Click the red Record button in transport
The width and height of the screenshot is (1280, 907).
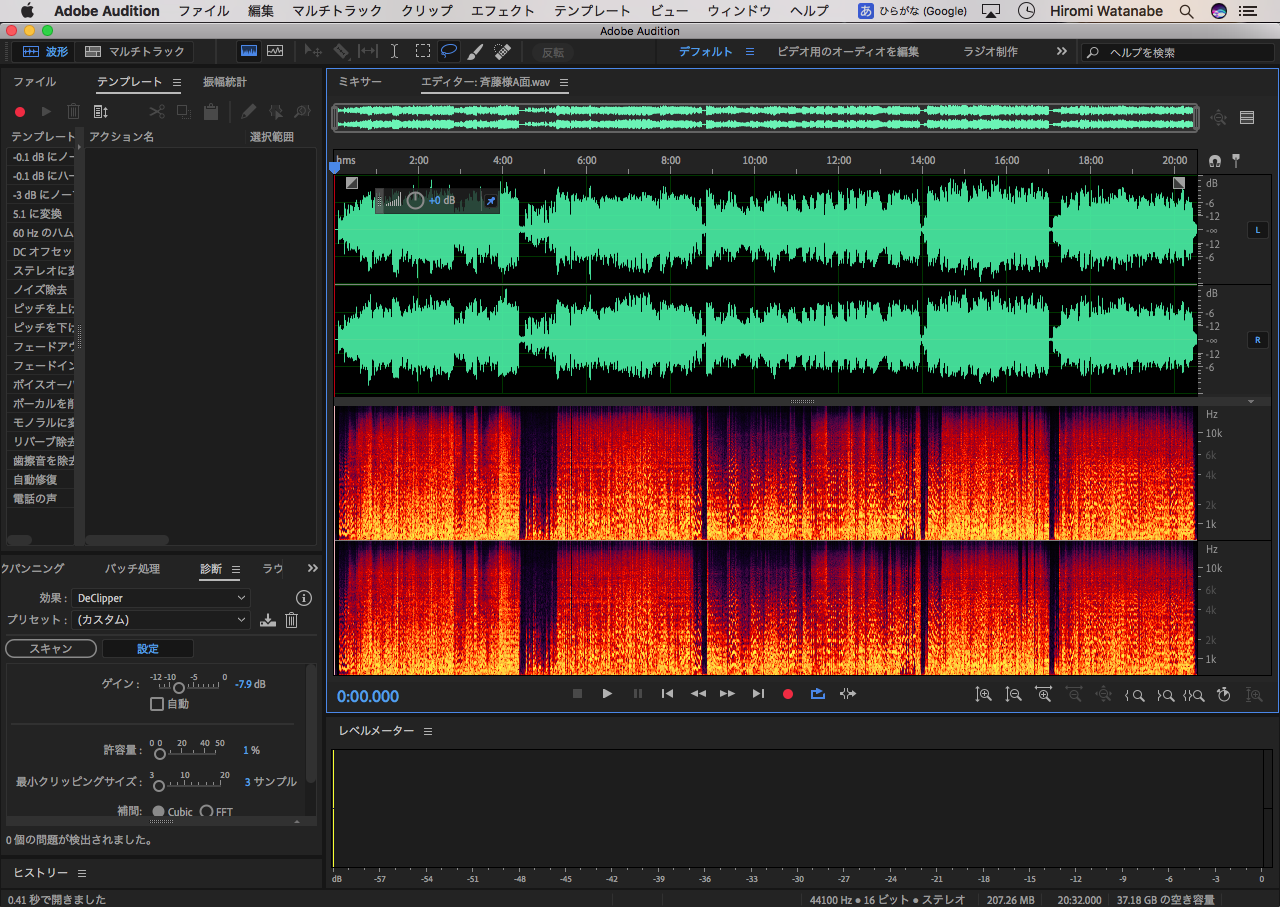787,694
